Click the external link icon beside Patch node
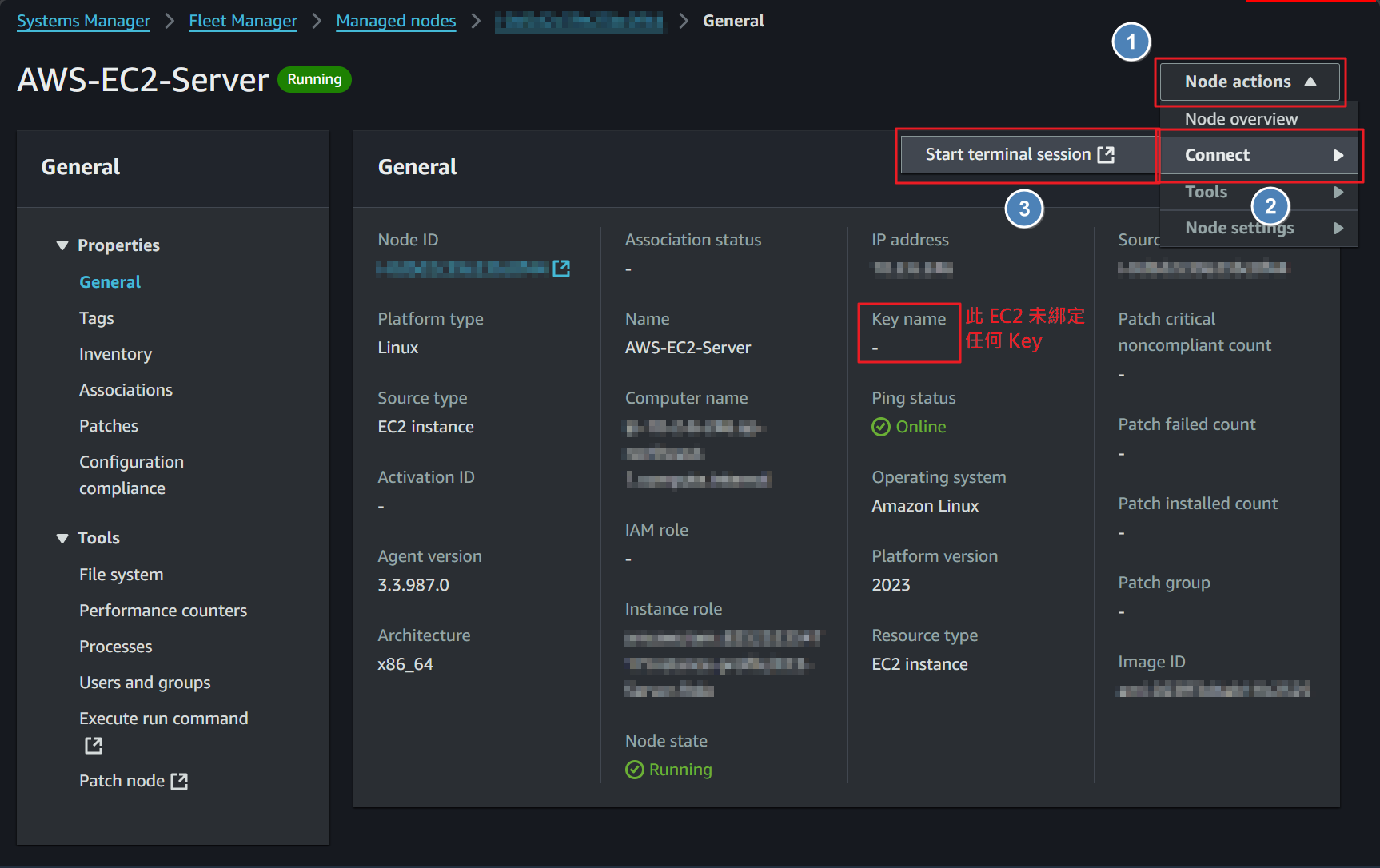Screen dimensions: 1380x868 (x=179, y=782)
